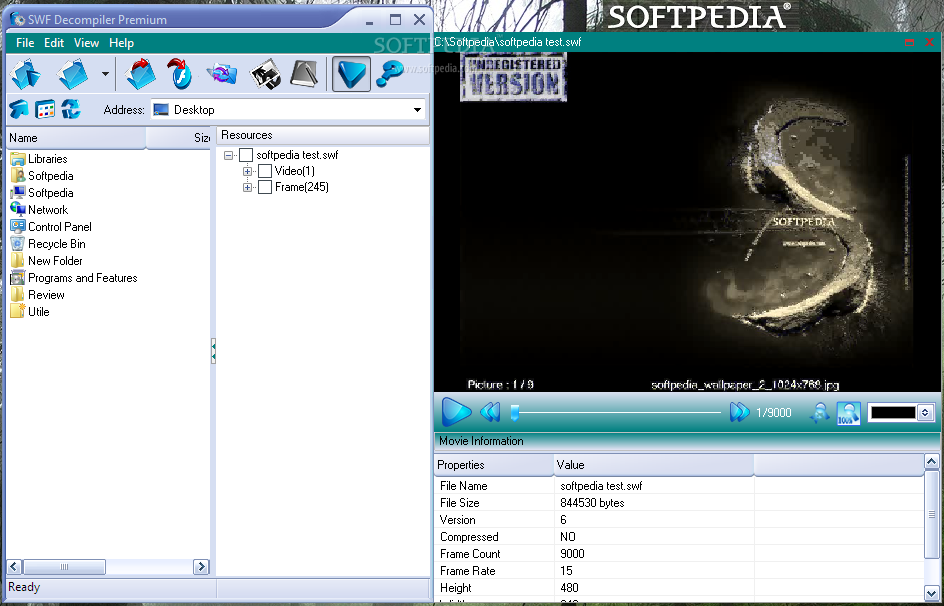This screenshot has height=606, width=944.
Task: Open the black background color picker
Action: [x=893, y=413]
